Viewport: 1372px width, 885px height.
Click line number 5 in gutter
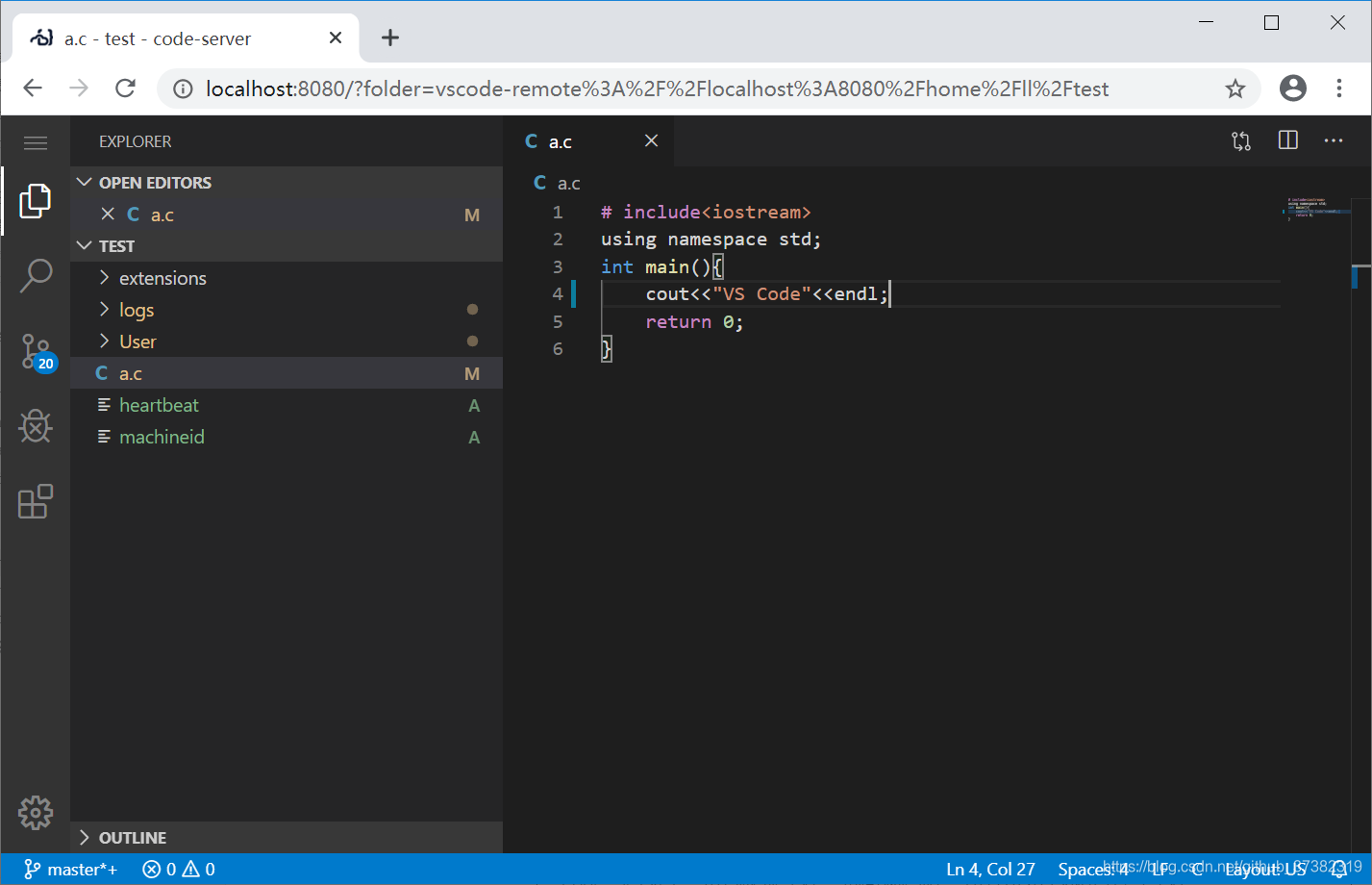[x=558, y=321]
